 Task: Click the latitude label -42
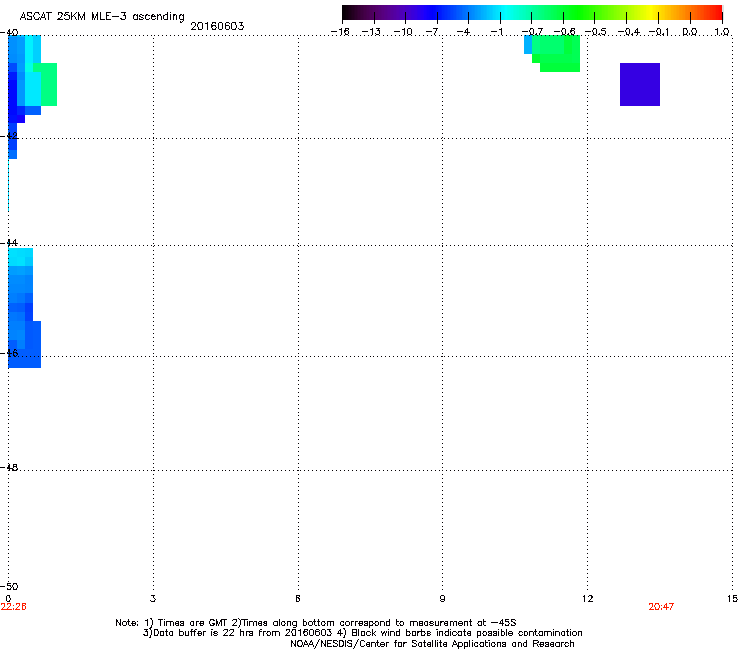point(9,136)
